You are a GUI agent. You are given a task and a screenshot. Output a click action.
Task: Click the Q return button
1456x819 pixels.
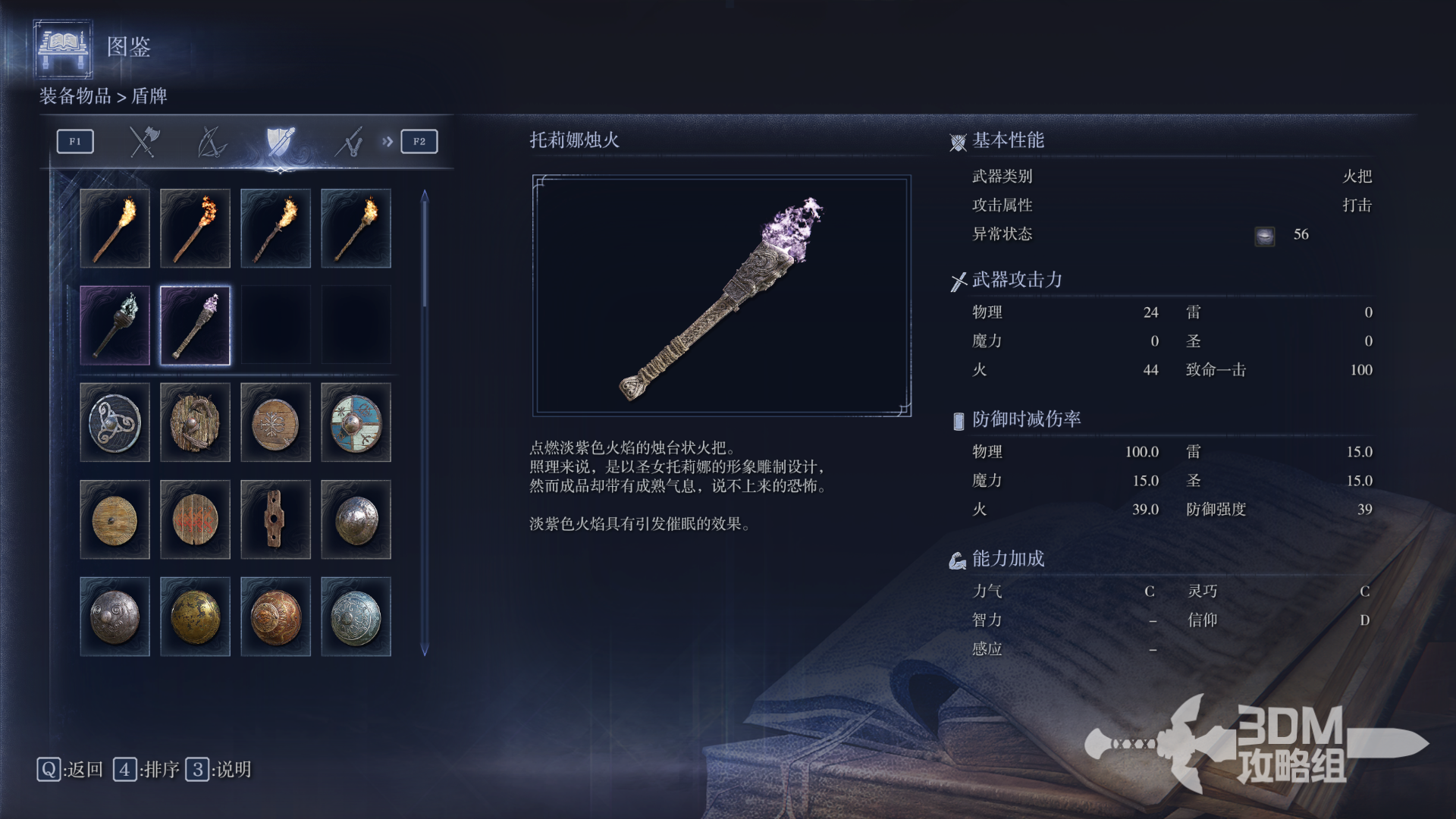click(x=70, y=770)
